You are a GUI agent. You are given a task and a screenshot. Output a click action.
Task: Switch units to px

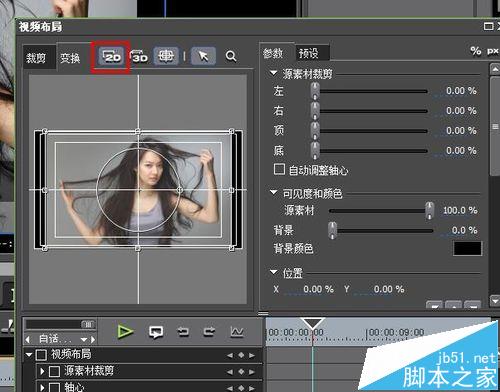coord(493,51)
